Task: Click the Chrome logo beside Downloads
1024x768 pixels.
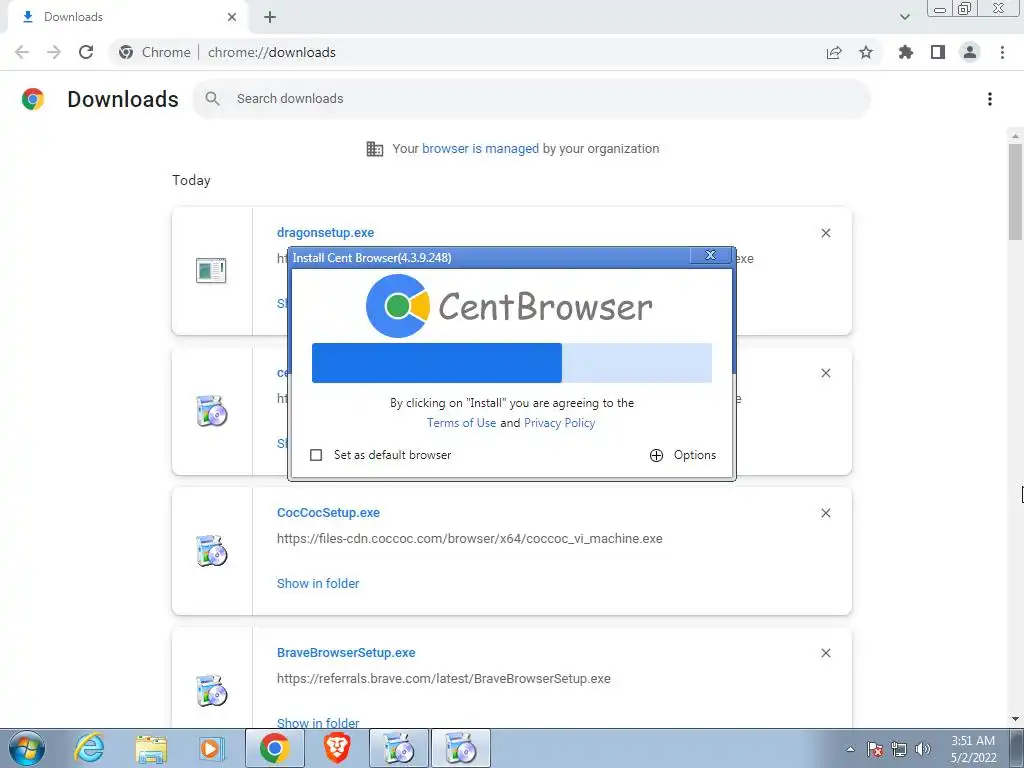Action: coord(33,99)
